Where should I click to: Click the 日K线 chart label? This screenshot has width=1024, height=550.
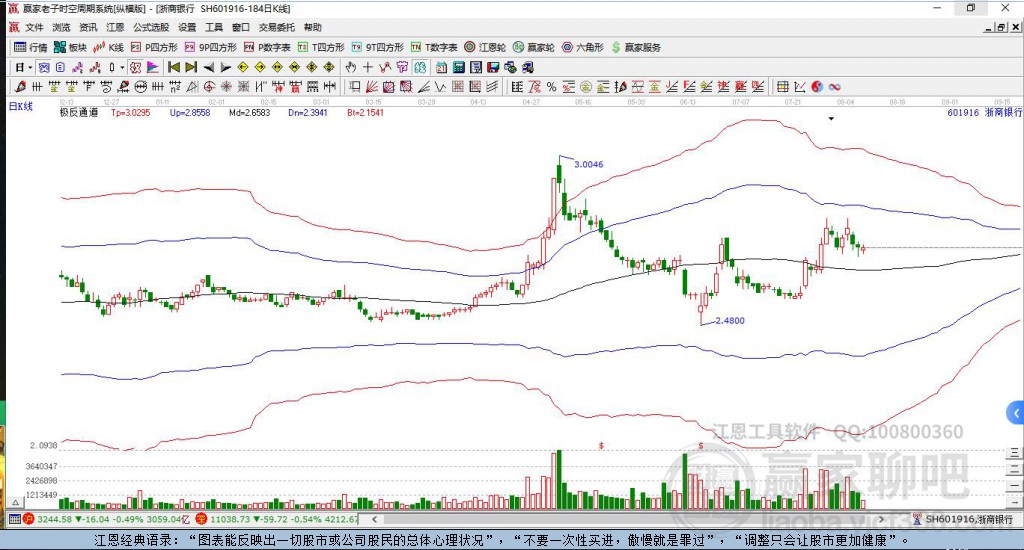coord(20,106)
